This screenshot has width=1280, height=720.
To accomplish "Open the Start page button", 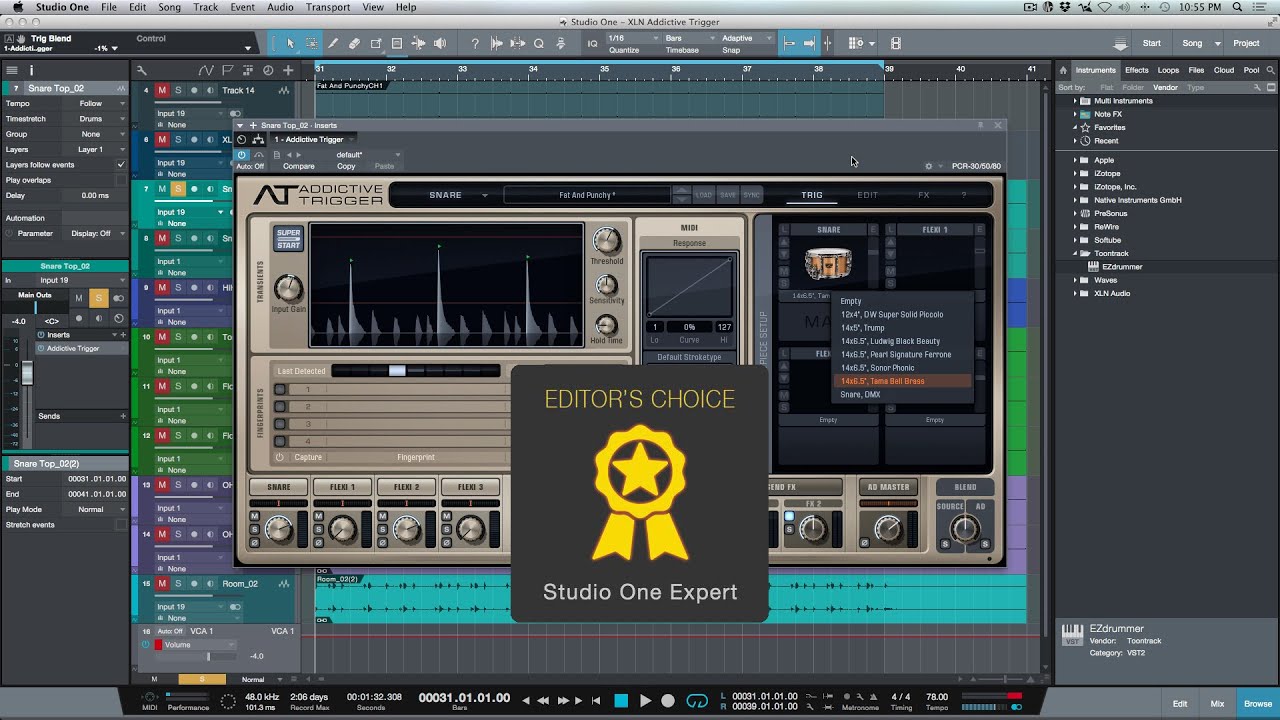I will pyautogui.click(x=1152, y=43).
